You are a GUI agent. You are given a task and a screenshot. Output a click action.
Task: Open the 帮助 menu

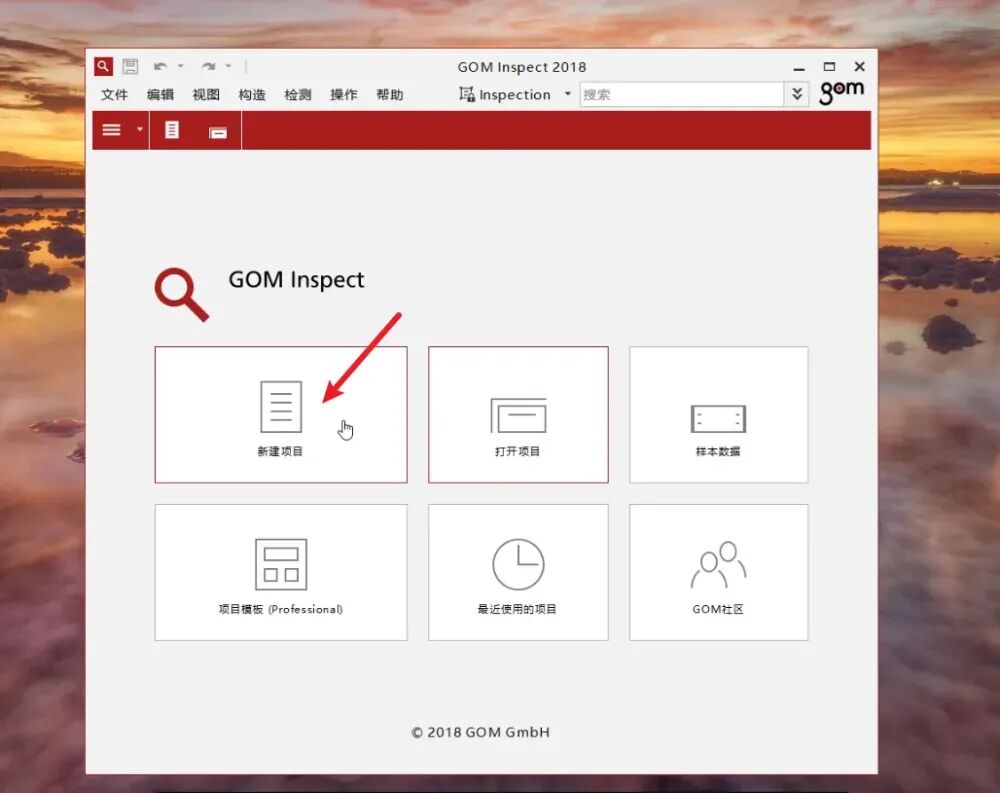390,95
